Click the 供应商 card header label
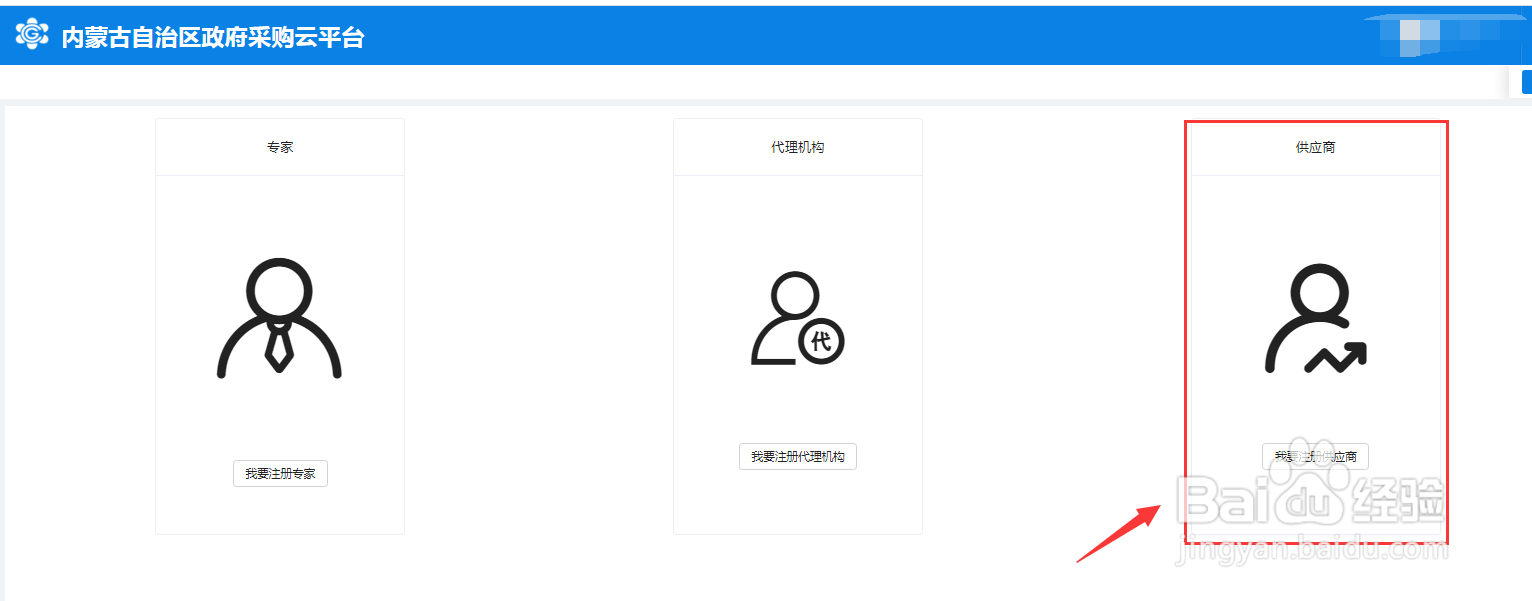The height and width of the screenshot is (601, 1532). click(x=1315, y=146)
